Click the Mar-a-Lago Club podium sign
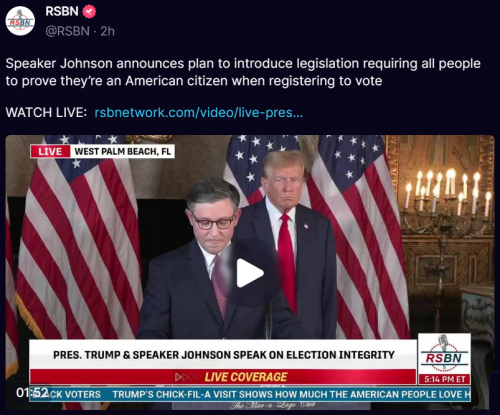The width and height of the screenshot is (500, 415). 273,406
